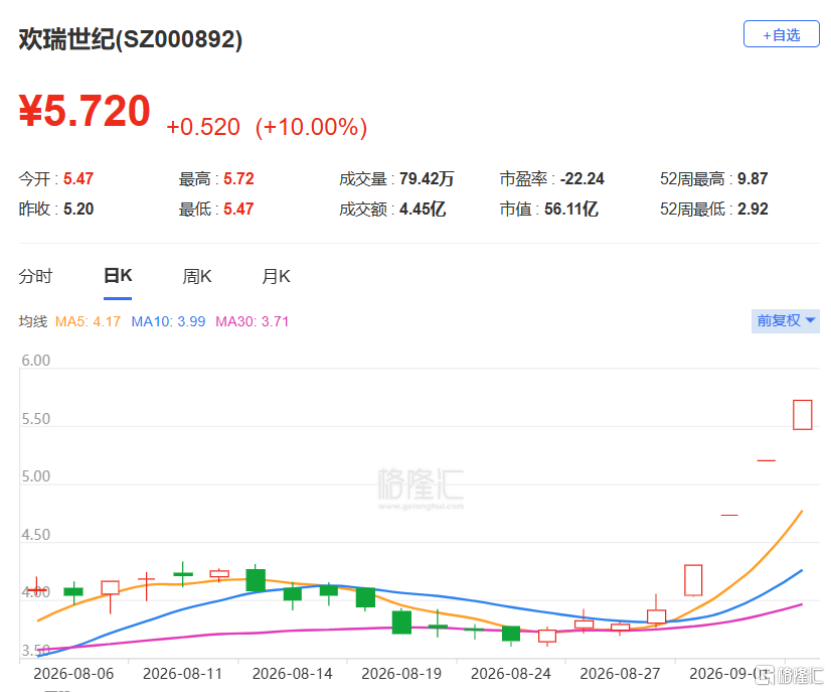Click the stock title 欢瑞世纪(SZ000892)
The image size is (831, 692).
[131, 39]
